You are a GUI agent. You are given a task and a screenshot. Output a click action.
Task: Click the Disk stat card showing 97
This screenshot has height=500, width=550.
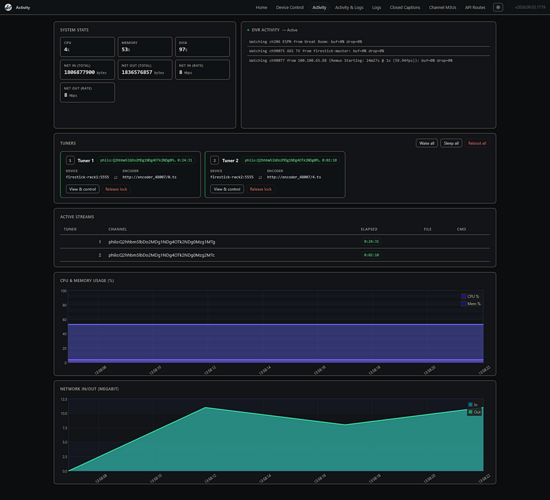(202, 47)
